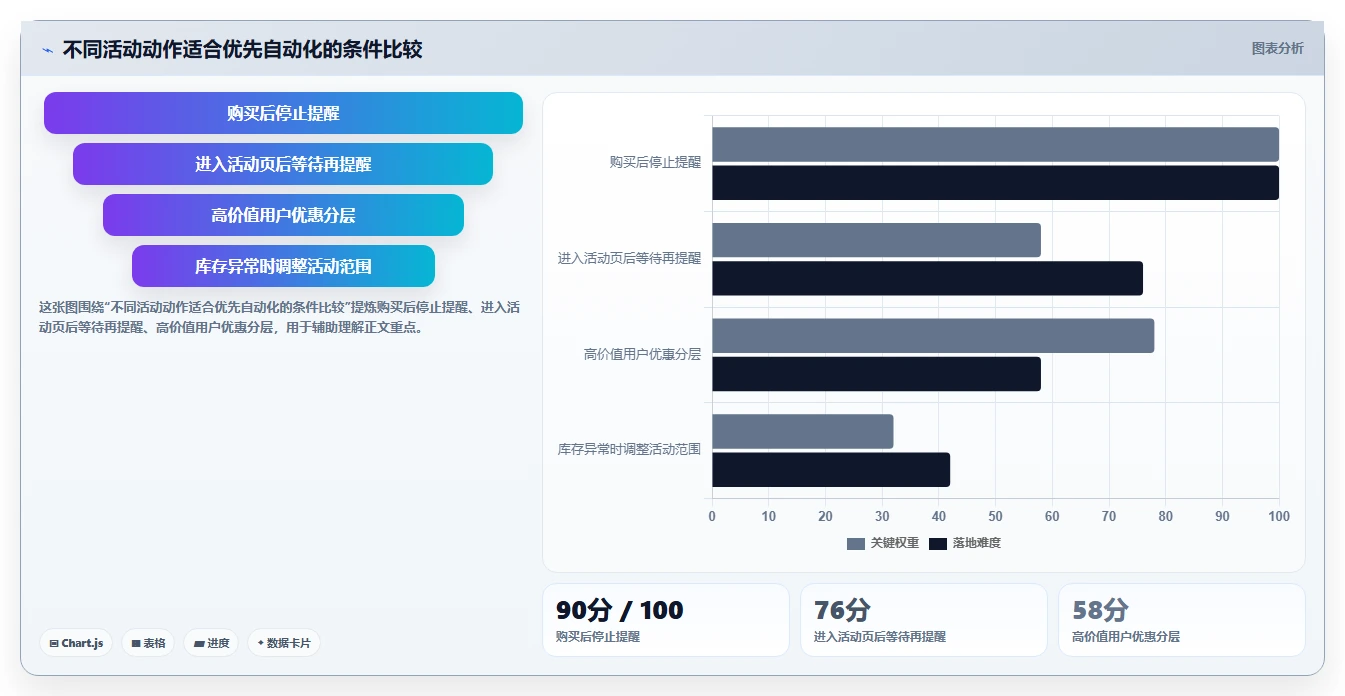Select the 购买后停止提醒 funnel bar
Image resolution: width=1345 pixels, height=696 pixels.
tap(283, 113)
